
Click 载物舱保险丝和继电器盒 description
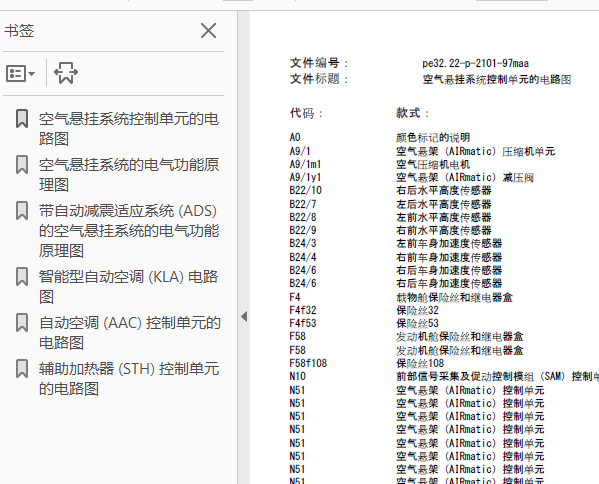coord(454,297)
